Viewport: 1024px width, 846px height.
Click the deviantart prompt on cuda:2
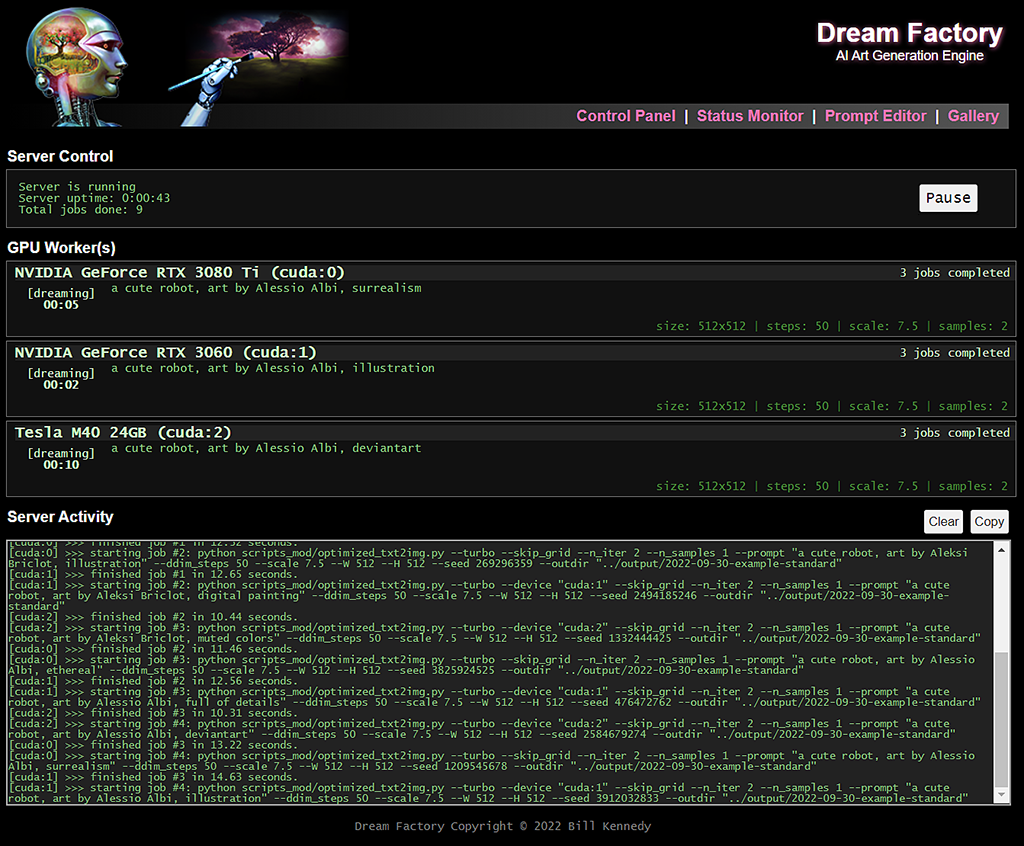coord(266,448)
